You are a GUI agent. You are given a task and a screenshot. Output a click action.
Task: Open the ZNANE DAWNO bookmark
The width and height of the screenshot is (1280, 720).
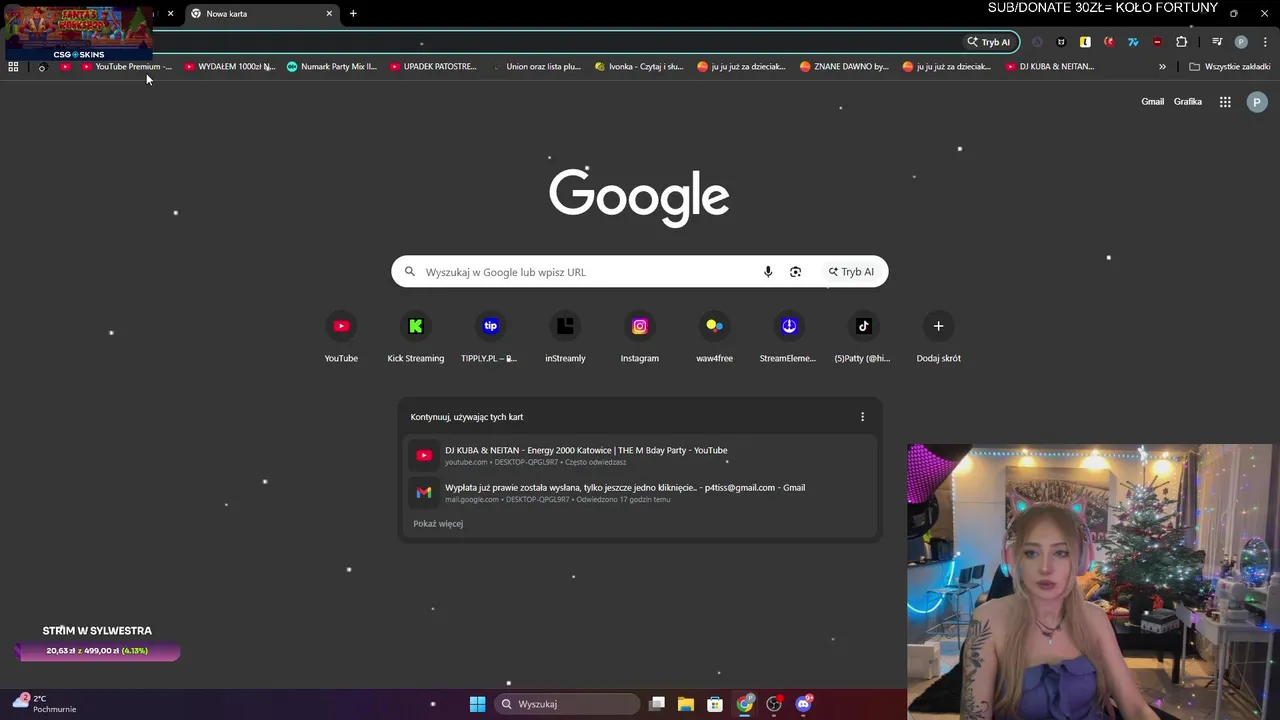pyautogui.click(x=845, y=67)
